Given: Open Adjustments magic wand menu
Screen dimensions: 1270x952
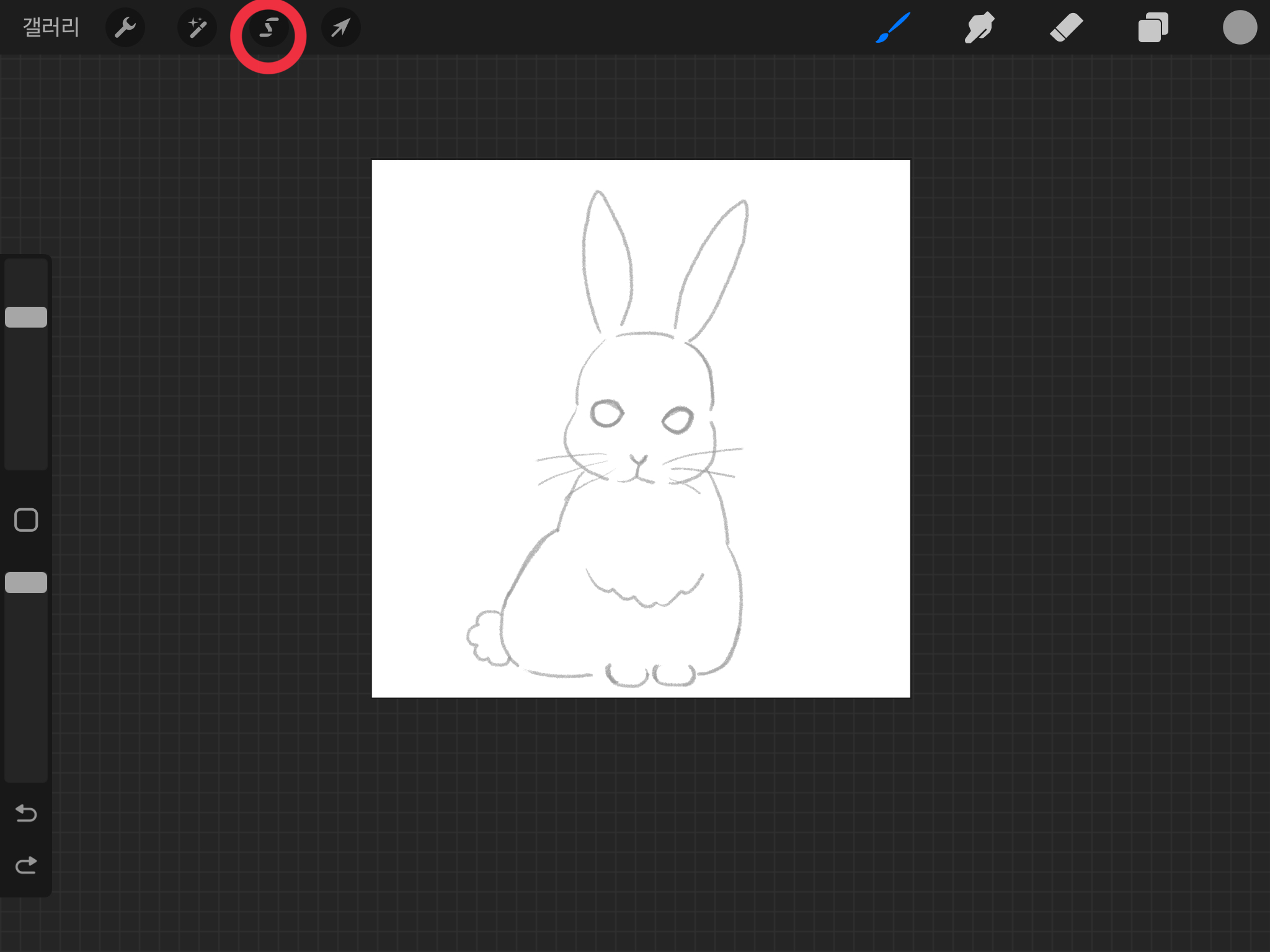Looking at the screenshot, I should pyautogui.click(x=197, y=27).
